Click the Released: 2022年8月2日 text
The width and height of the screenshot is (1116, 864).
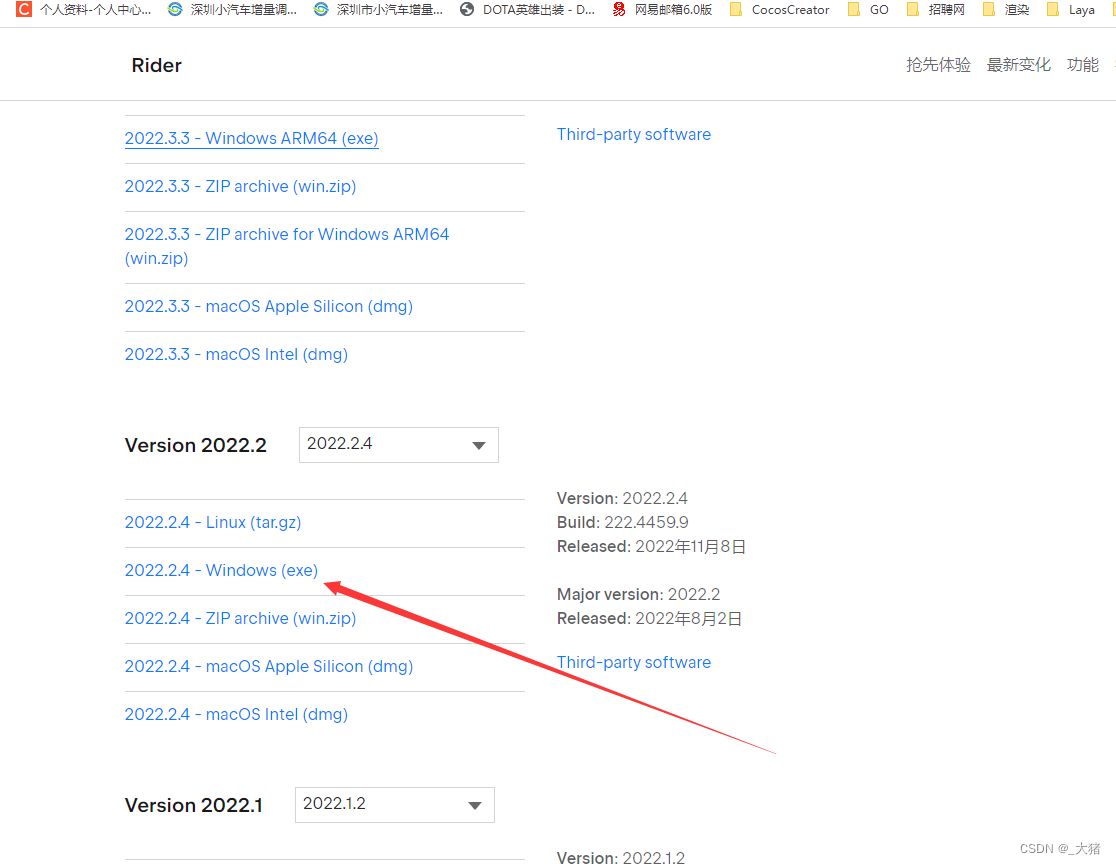[x=649, y=618]
